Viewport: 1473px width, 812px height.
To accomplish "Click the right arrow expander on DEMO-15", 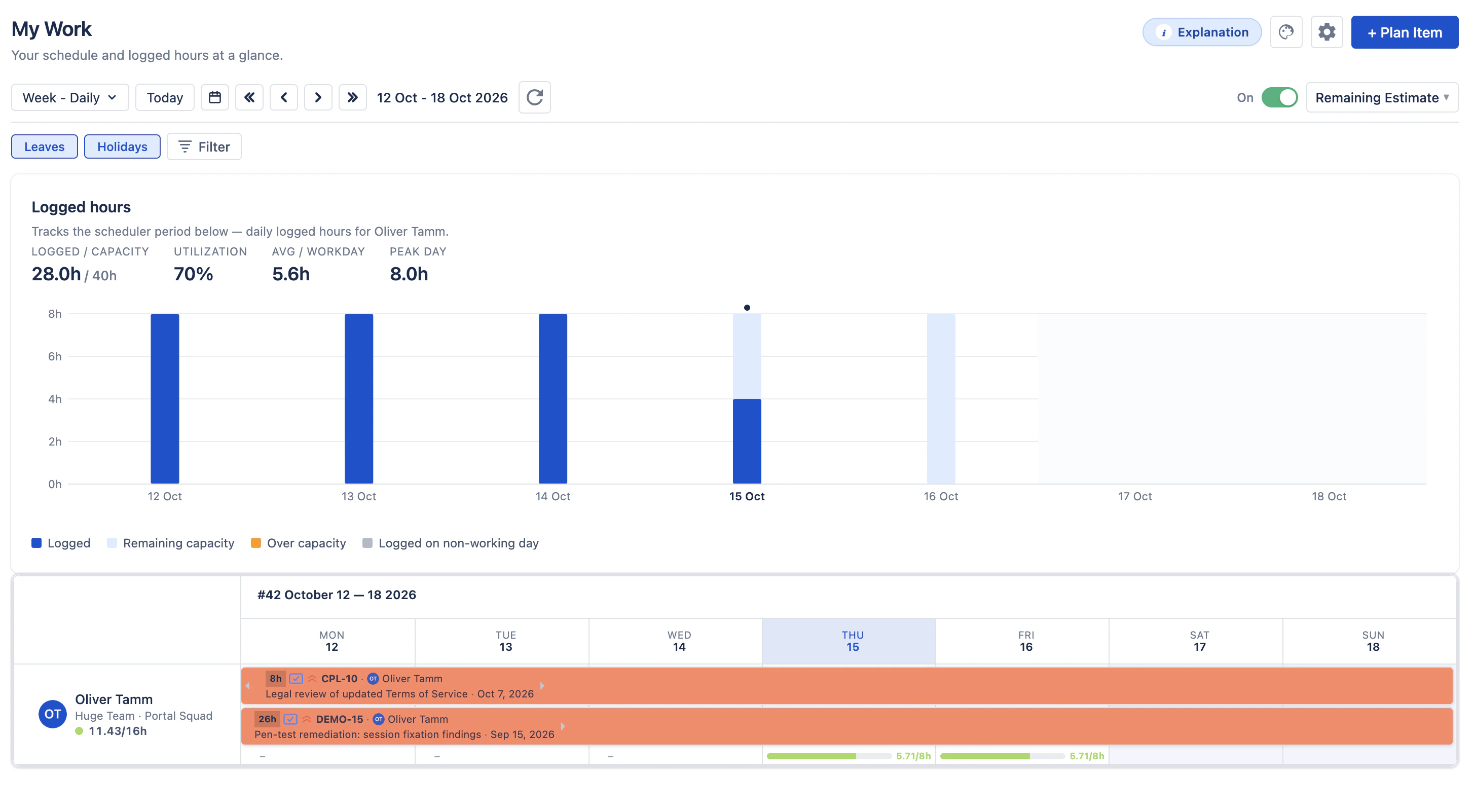I will pyautogui.click(x=563, y=726).
